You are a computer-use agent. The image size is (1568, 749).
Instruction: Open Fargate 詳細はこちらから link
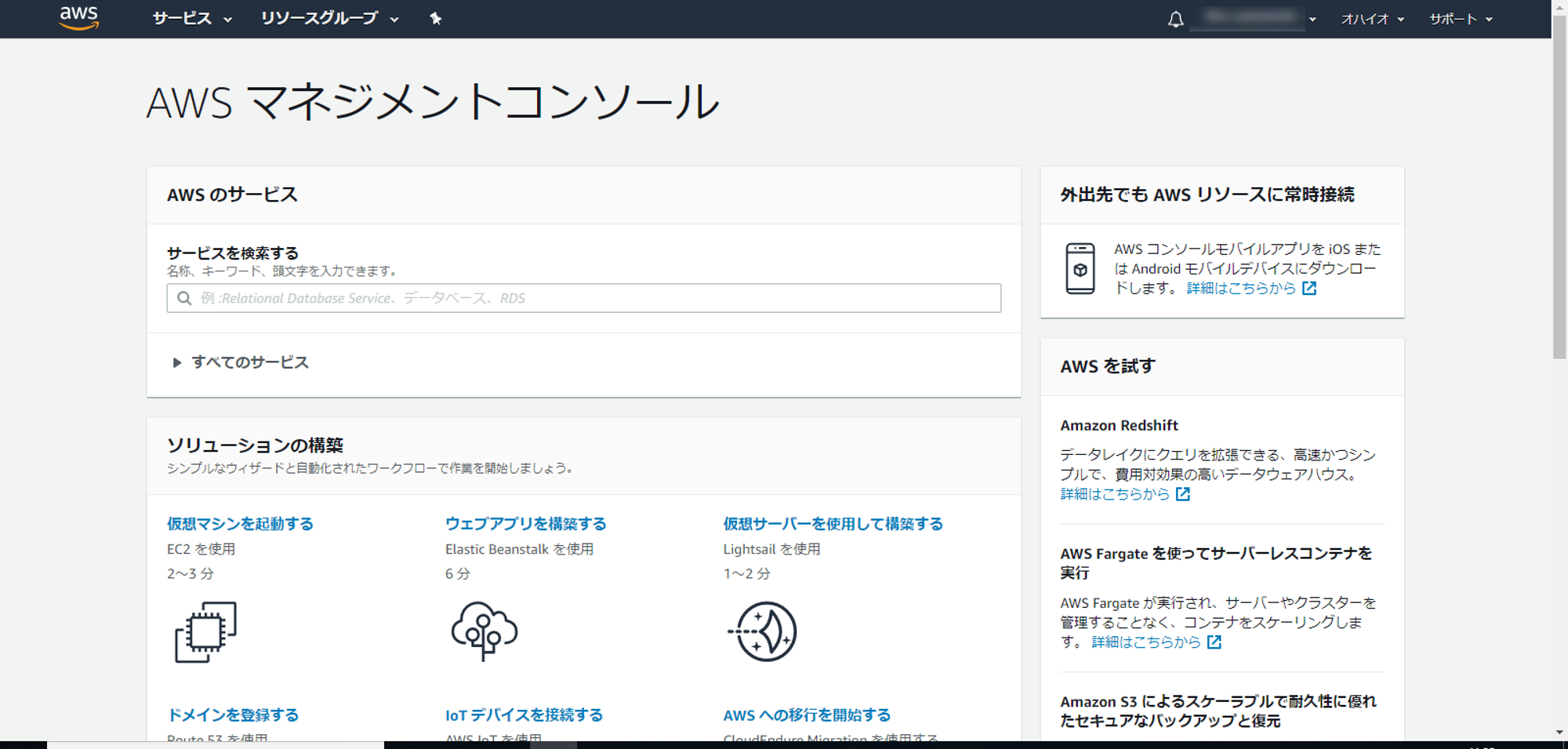coord(1146,642)
